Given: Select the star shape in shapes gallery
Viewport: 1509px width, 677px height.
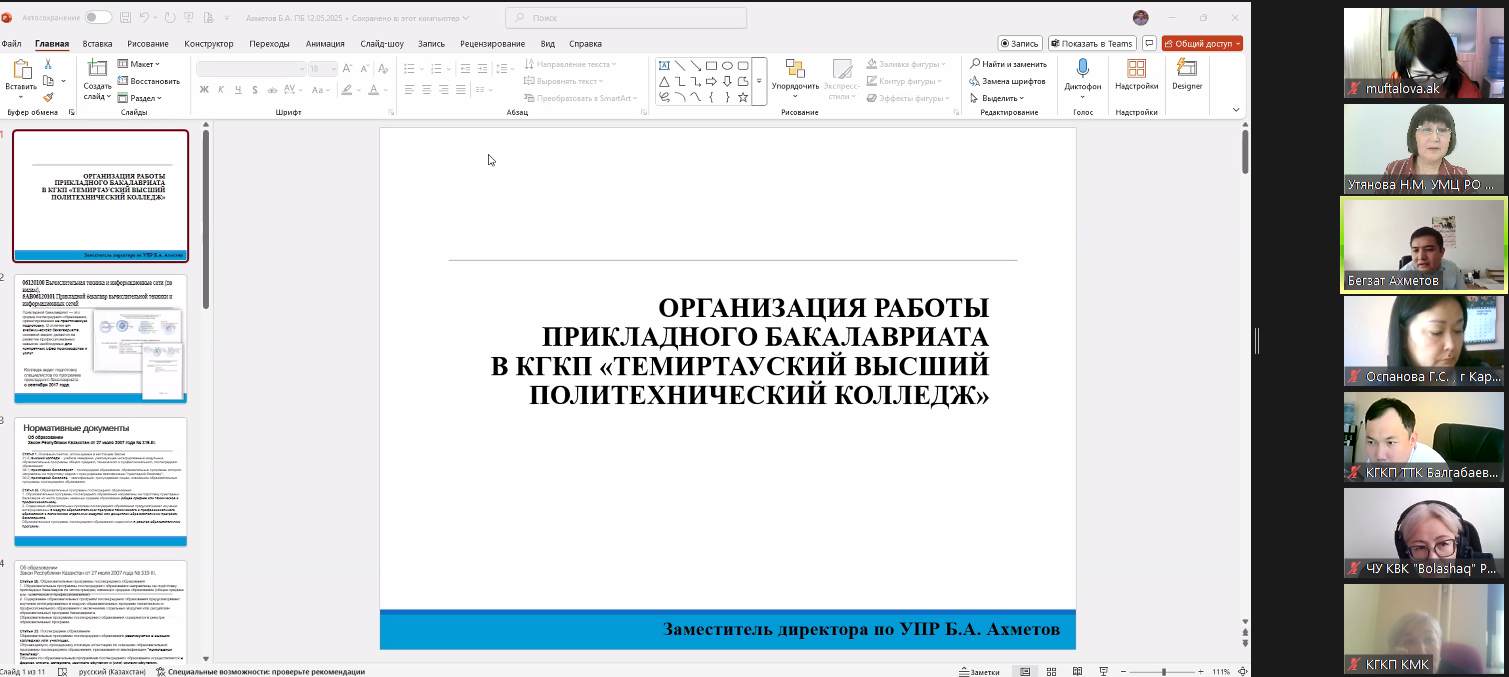Looking at the screenshot, I should click(x=742, y=97).
